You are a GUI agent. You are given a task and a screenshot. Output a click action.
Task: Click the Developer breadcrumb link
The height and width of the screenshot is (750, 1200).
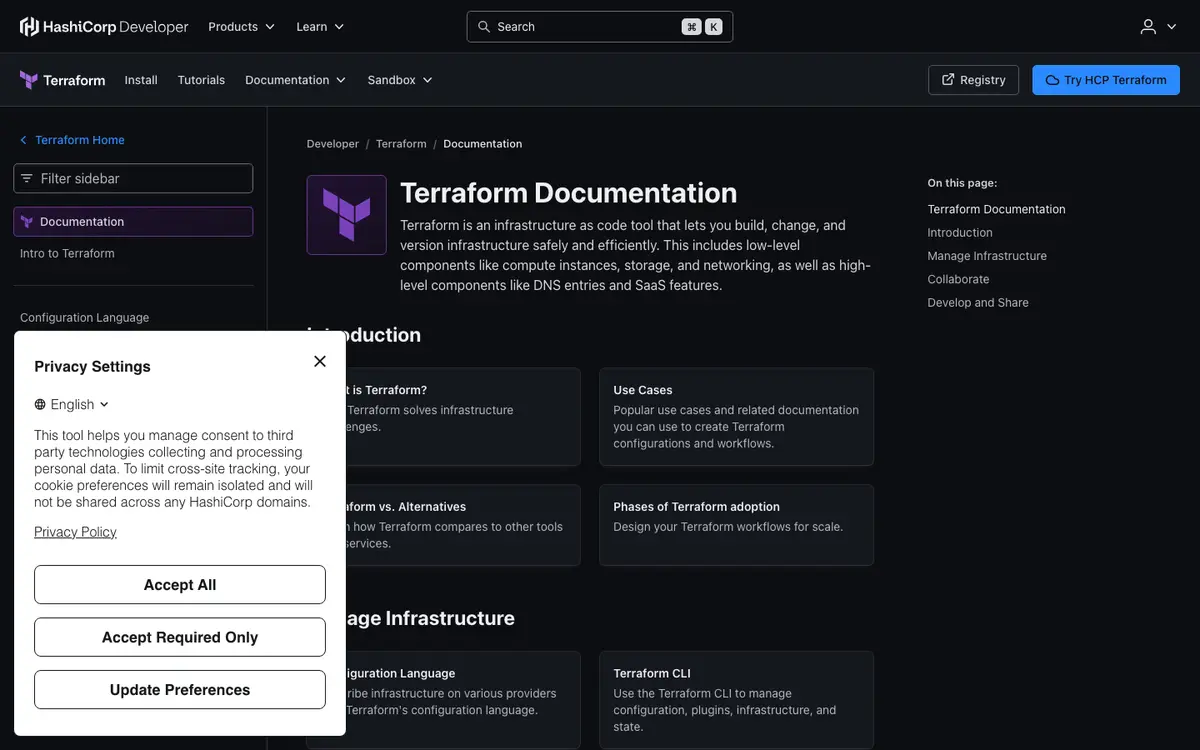point(332,144)
